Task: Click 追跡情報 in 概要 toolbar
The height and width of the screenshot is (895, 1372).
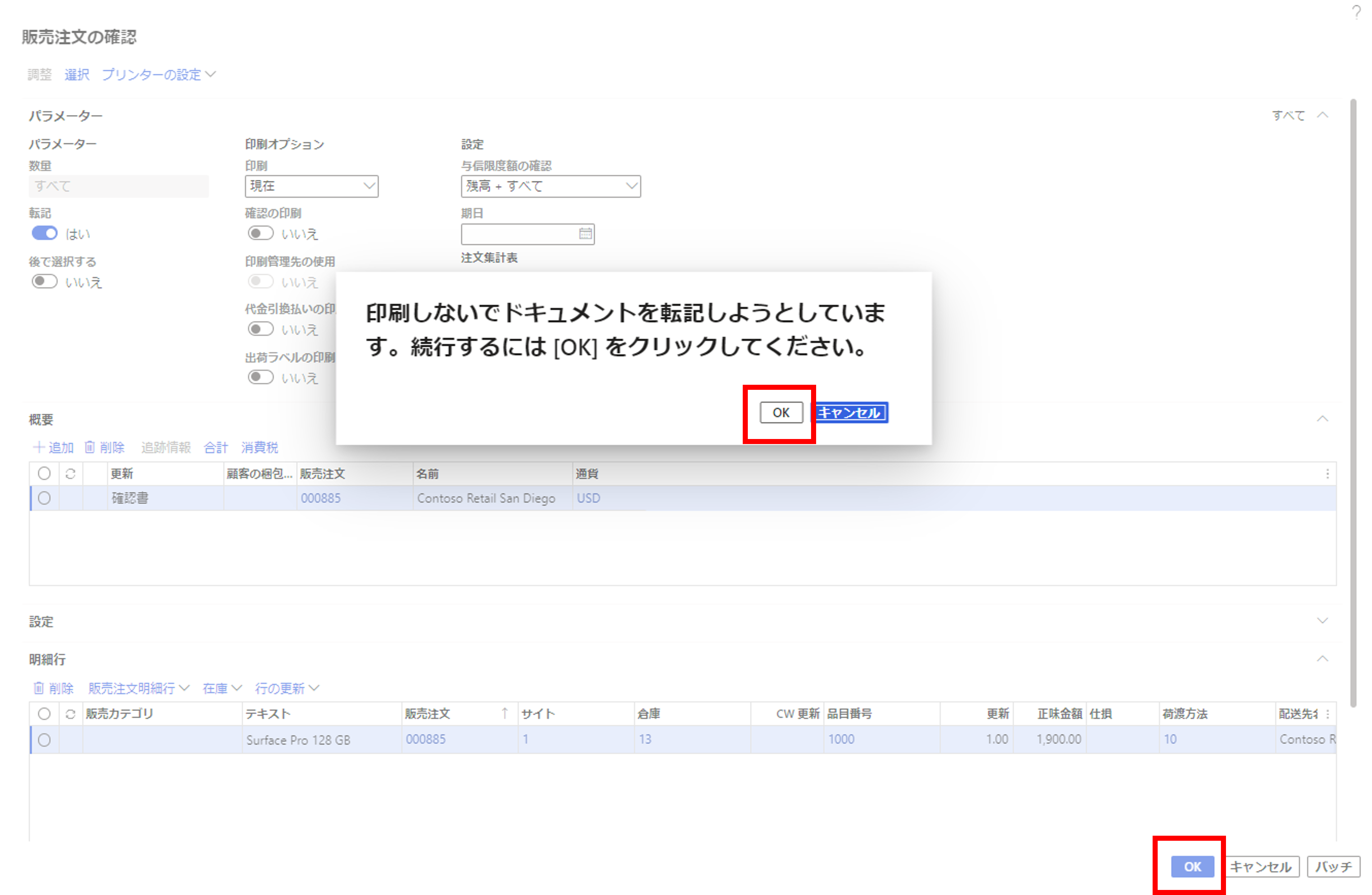Action: [x=166, y=448]
